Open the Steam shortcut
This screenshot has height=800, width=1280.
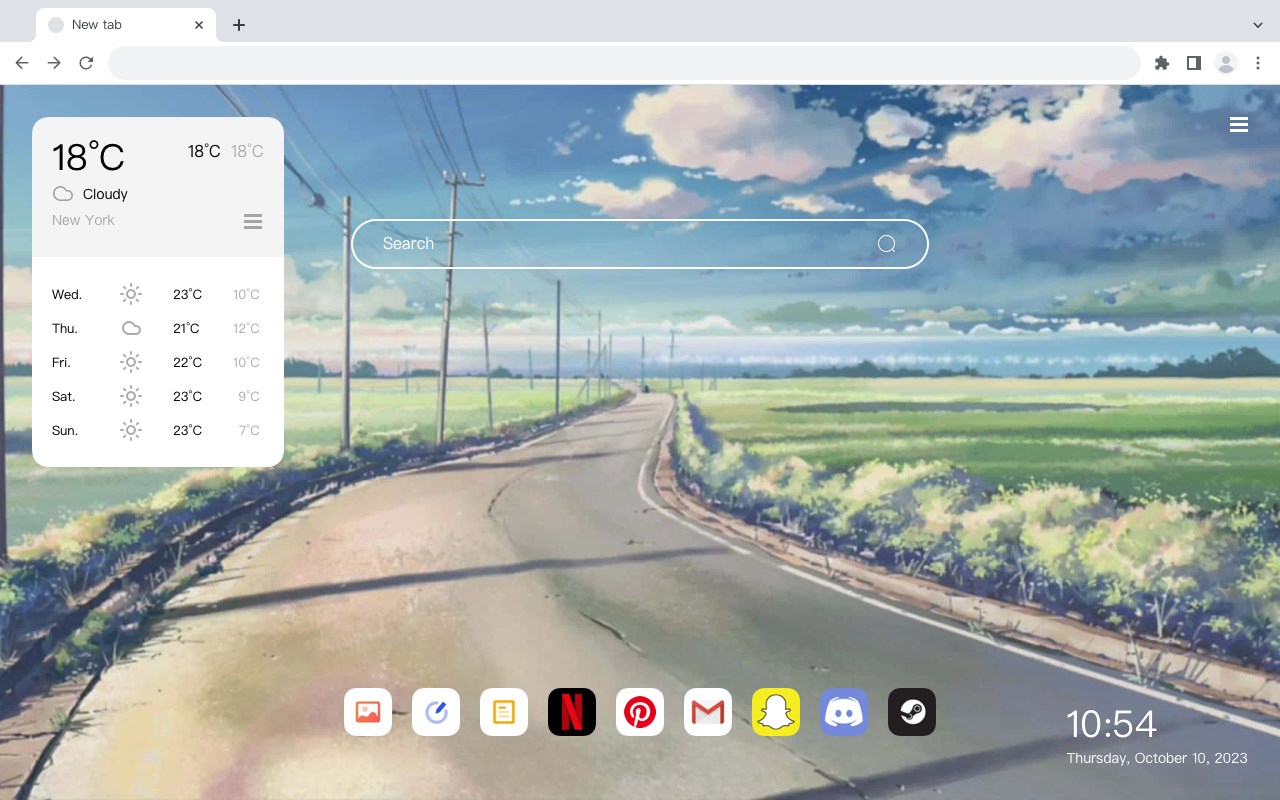(x=912, y=712)
